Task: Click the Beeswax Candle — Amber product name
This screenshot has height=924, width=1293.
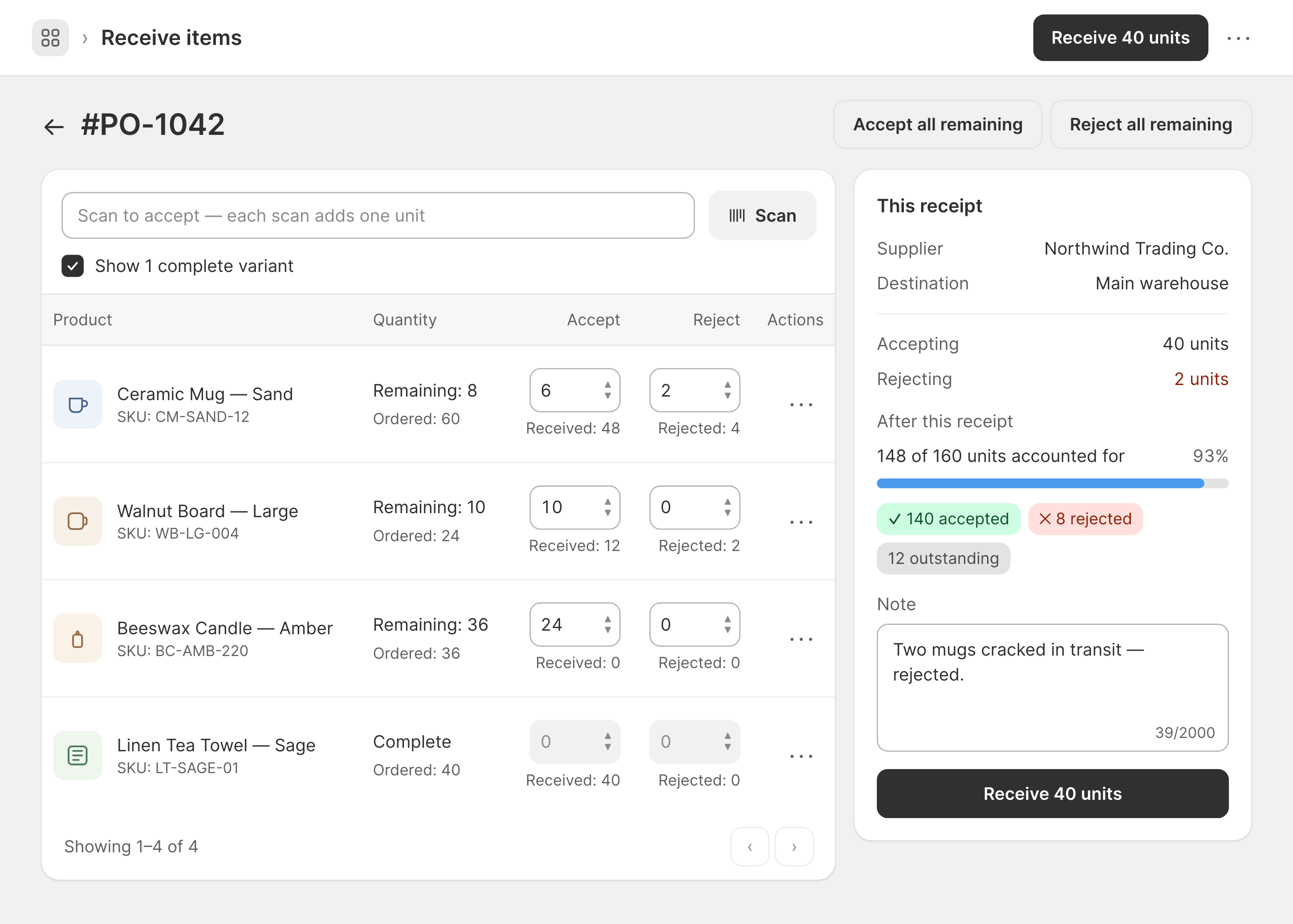Action: click(225, 628)
